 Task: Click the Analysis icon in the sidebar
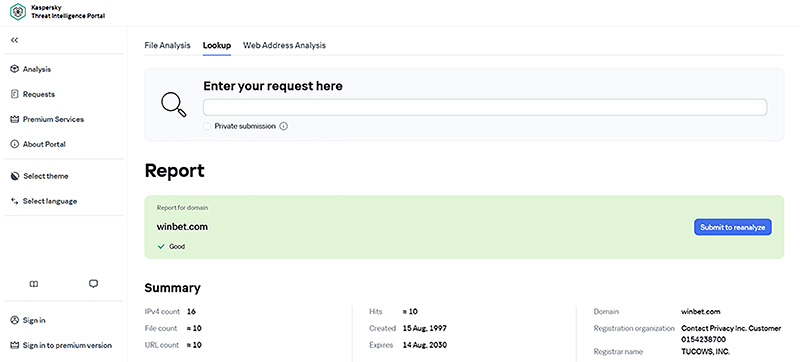click(14, 69)
